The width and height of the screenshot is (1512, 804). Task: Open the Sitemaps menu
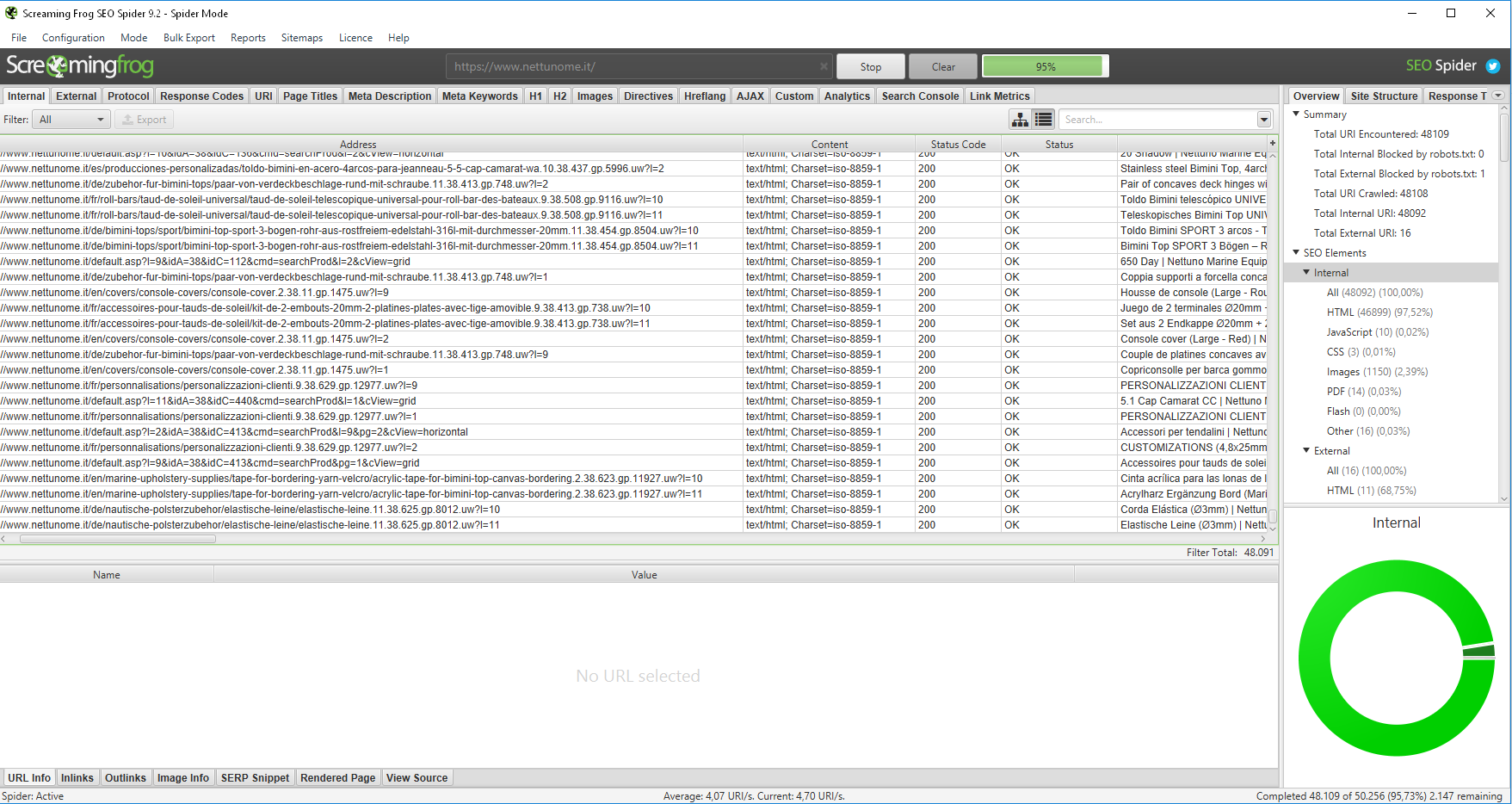(302, 38)
